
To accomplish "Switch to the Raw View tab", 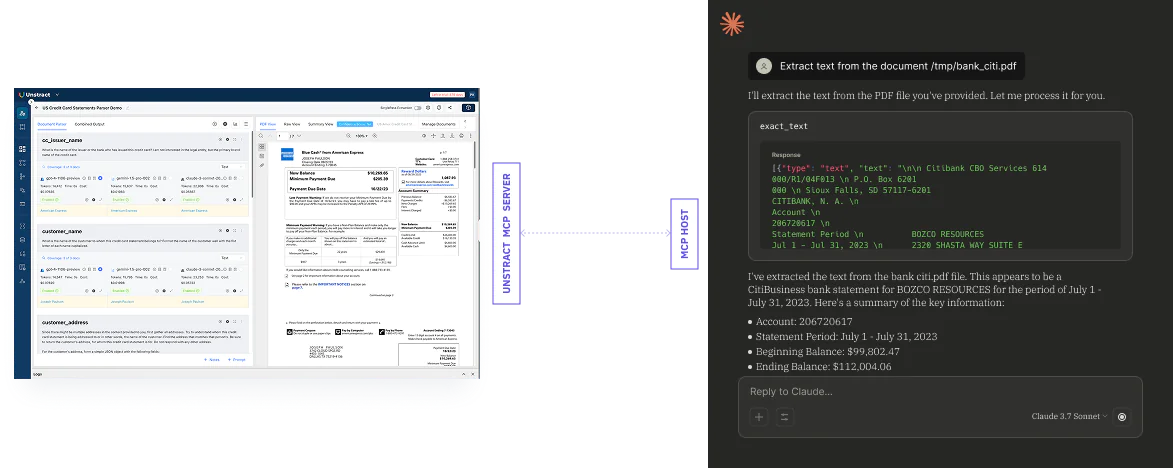I will pos(292,124).
